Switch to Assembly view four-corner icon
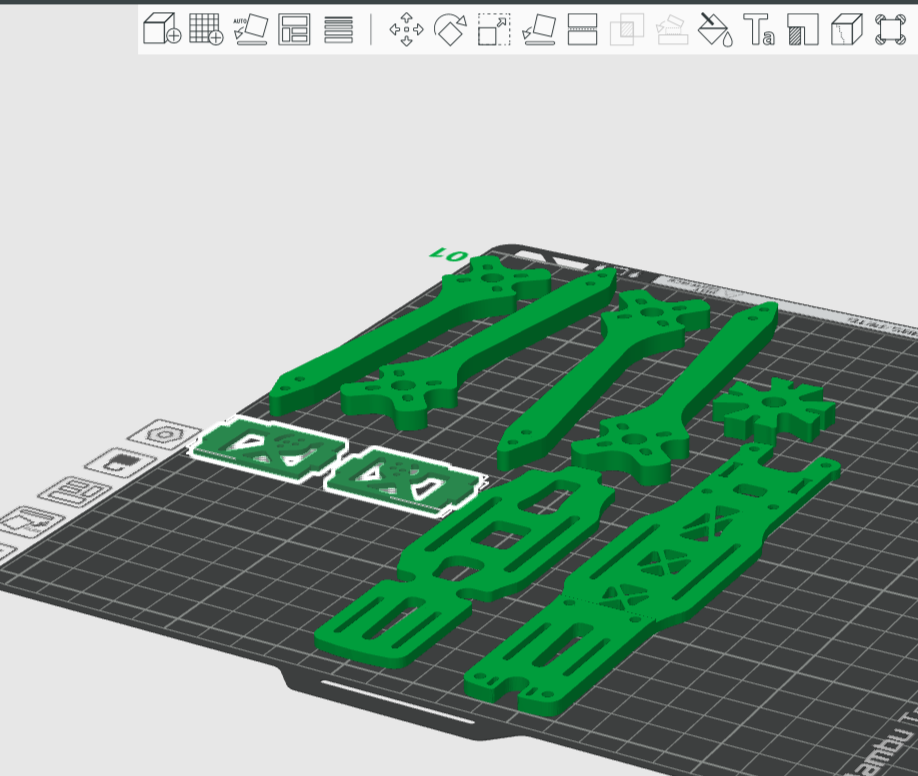 890,29
